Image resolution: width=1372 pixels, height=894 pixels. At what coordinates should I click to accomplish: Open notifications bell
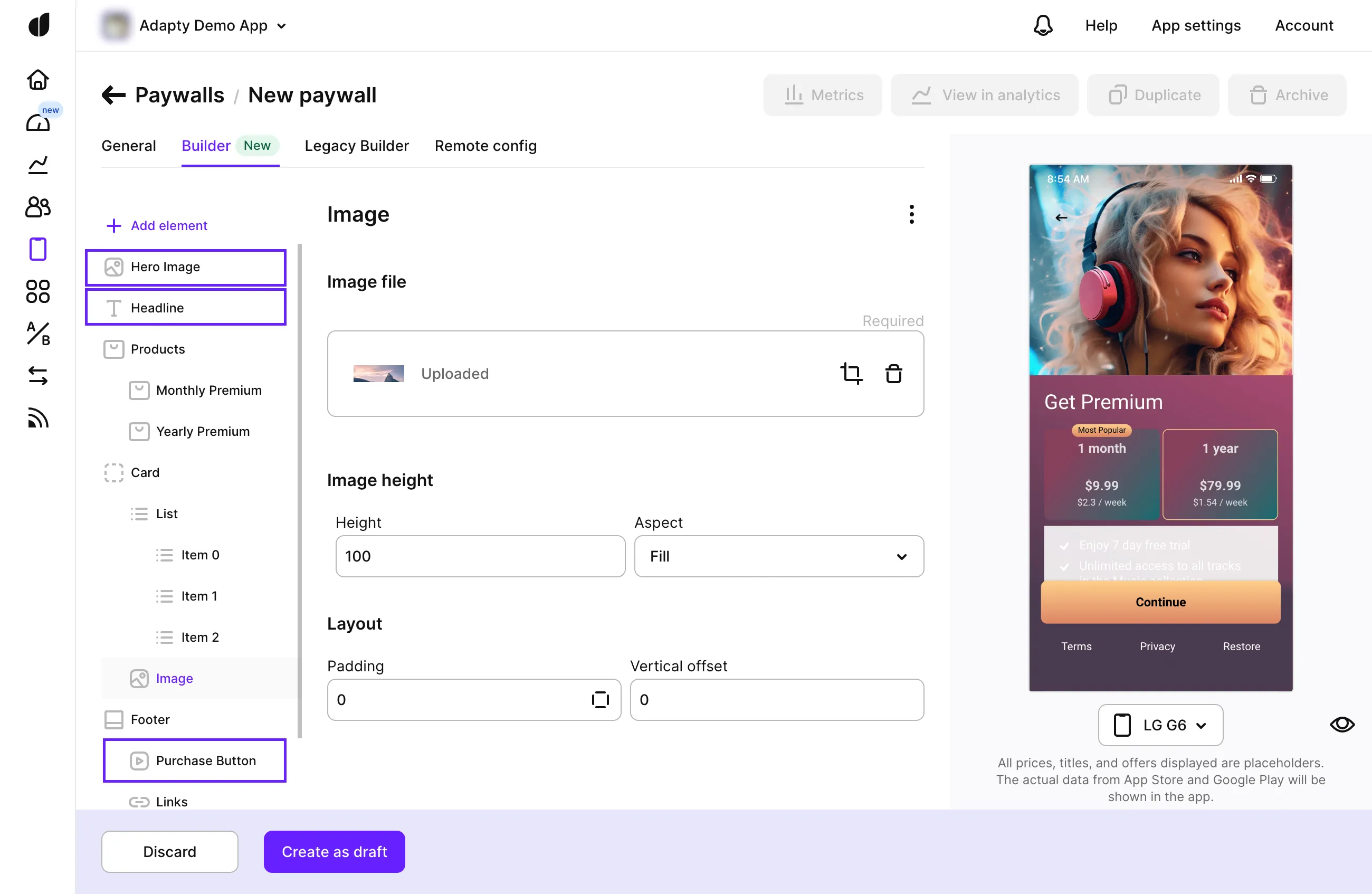(1042, 25)
